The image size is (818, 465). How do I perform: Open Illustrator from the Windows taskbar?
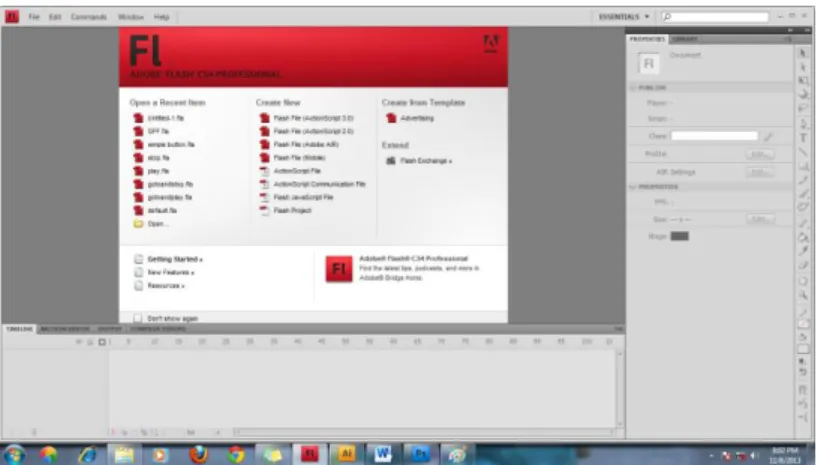pyautogui.click(x=346, y=454)
